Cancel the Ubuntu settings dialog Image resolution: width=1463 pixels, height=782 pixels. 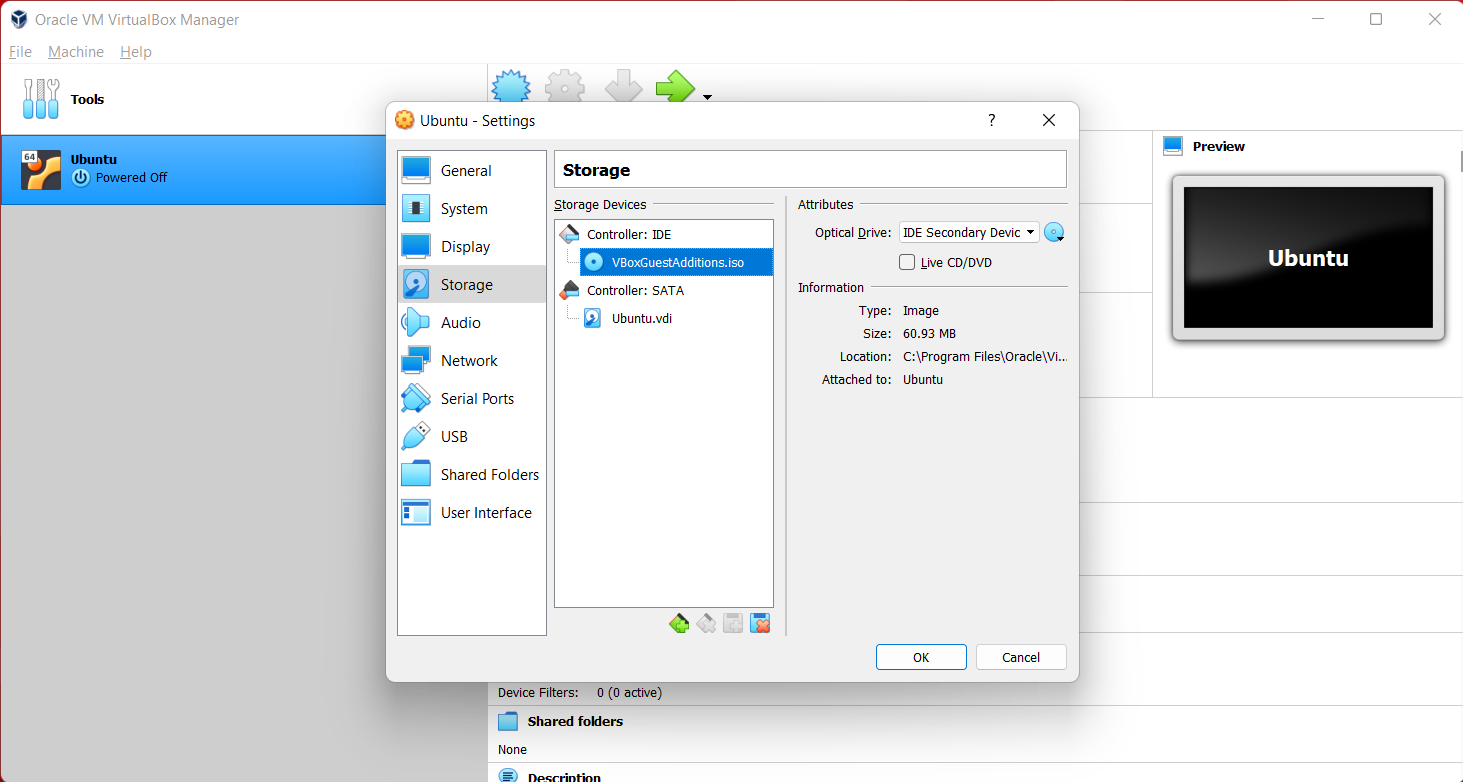coord(1020,657)
